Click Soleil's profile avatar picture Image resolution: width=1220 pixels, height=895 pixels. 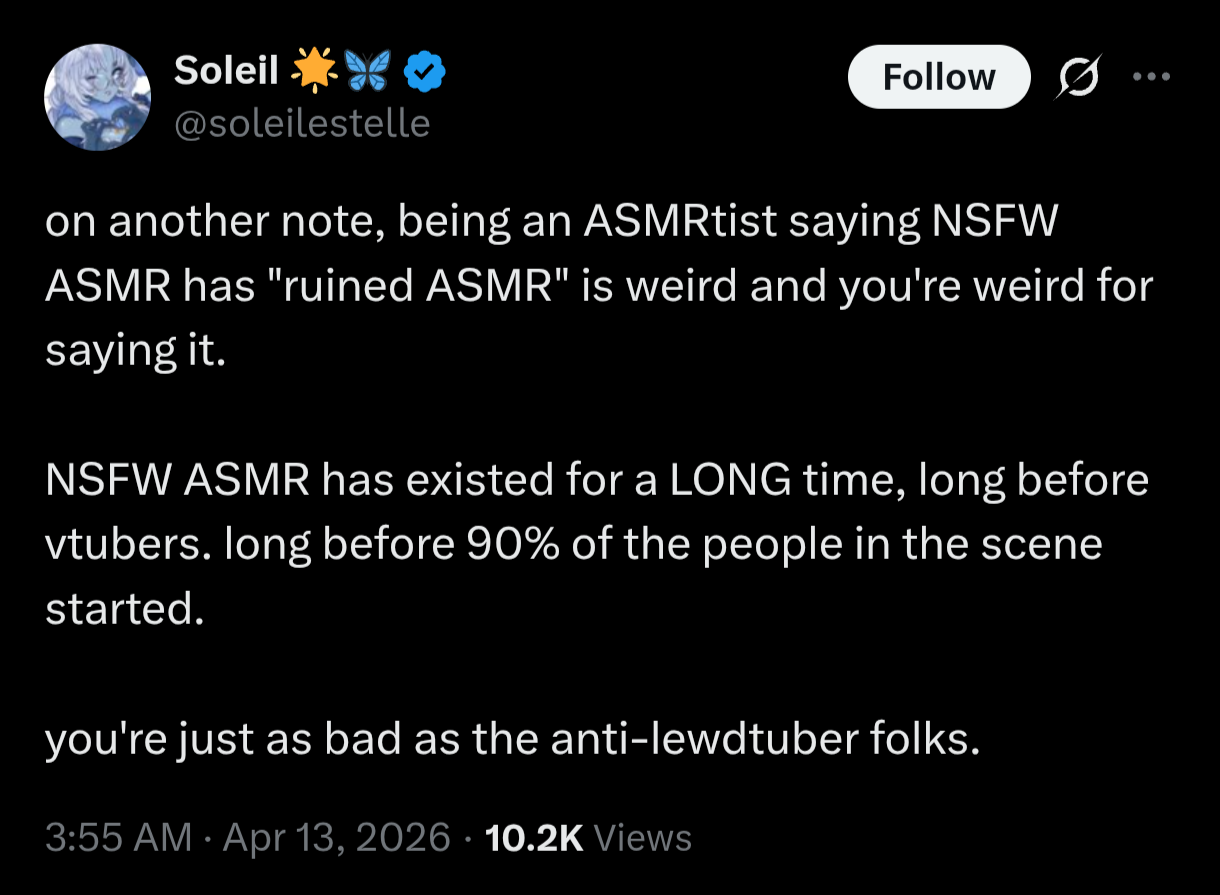(96, 96)
